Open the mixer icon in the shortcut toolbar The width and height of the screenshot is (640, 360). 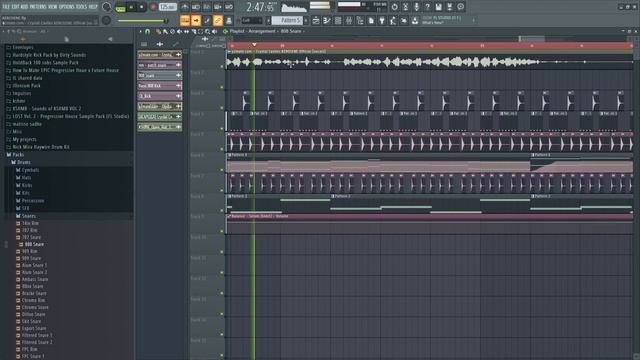(x=349, y=20)
